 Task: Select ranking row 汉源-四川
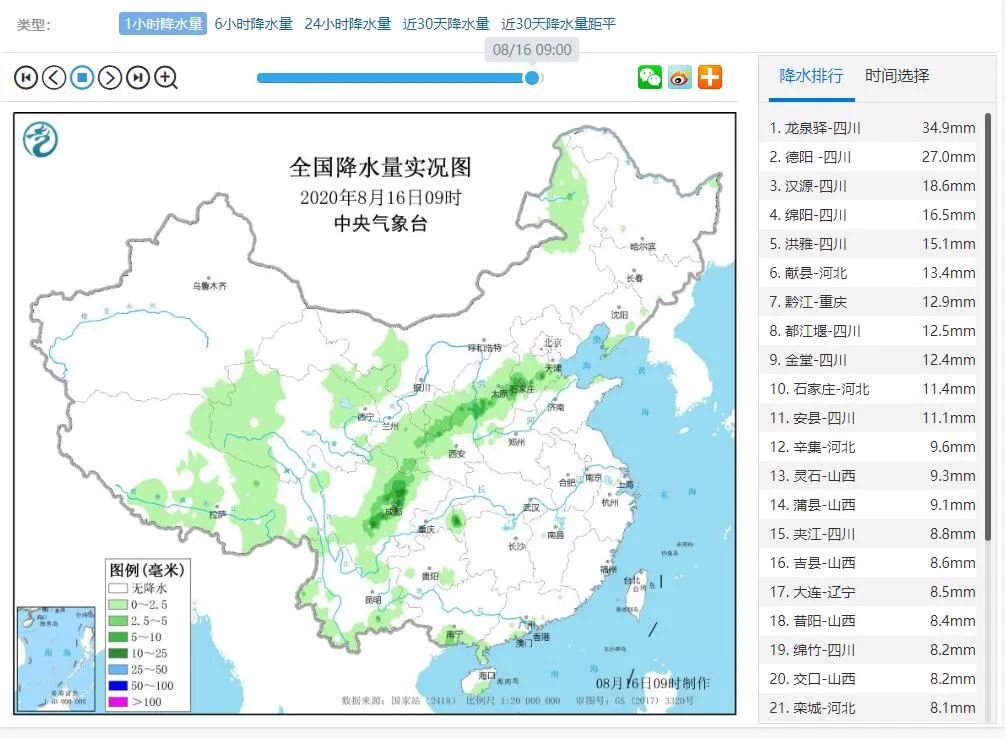(x=872, y=186)
